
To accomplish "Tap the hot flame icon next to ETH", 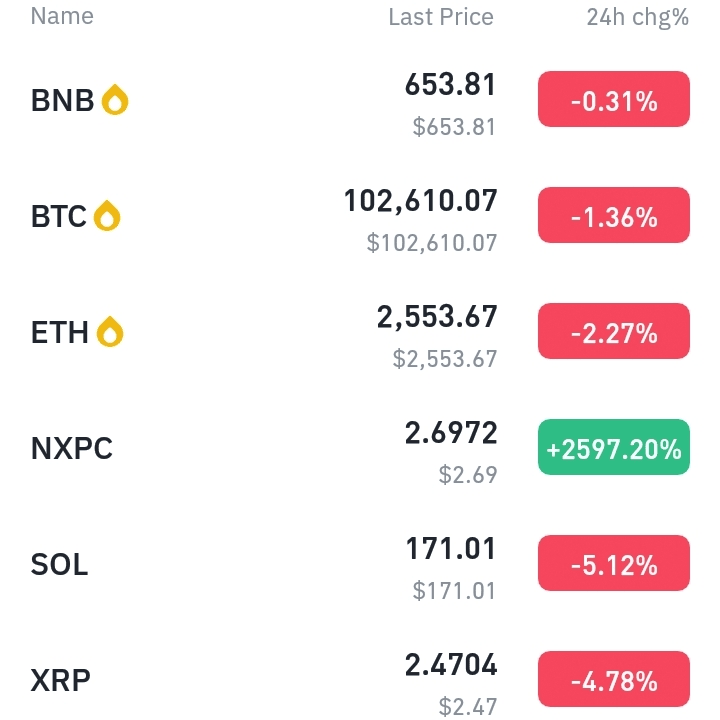I will [x=110, y=332].
